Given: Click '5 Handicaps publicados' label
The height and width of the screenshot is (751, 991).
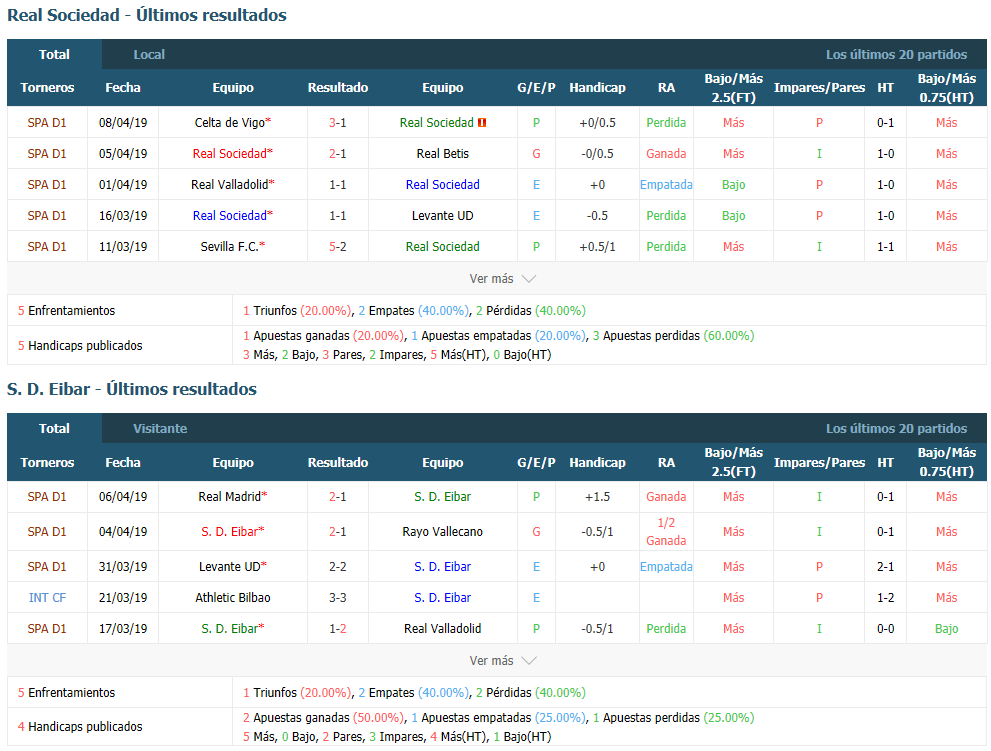Looking at the screenshot, I should 80,346.
